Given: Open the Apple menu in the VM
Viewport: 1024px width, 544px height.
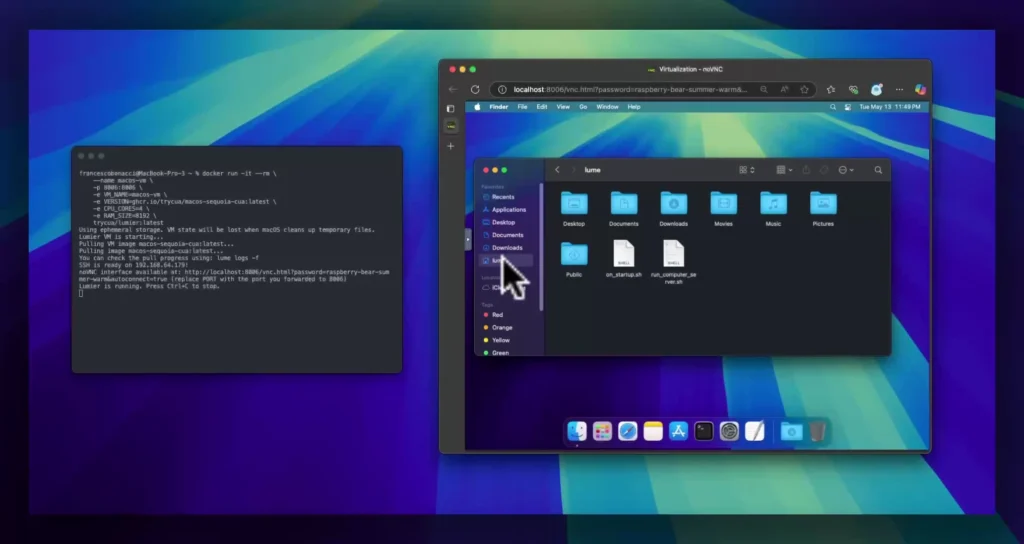Looking at the screenshot, I should [477, 106].
